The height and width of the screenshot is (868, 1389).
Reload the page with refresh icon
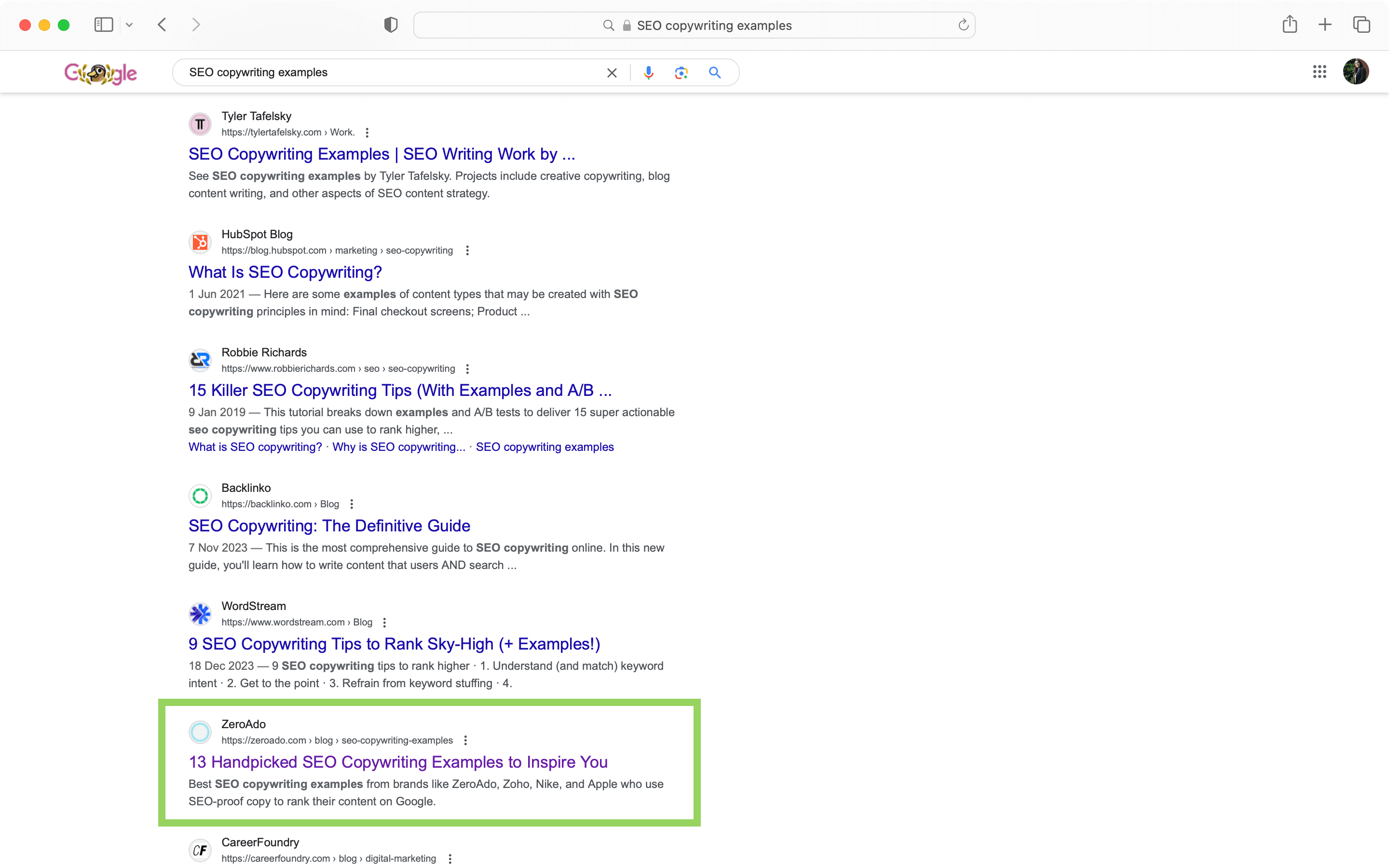point(963,25)
